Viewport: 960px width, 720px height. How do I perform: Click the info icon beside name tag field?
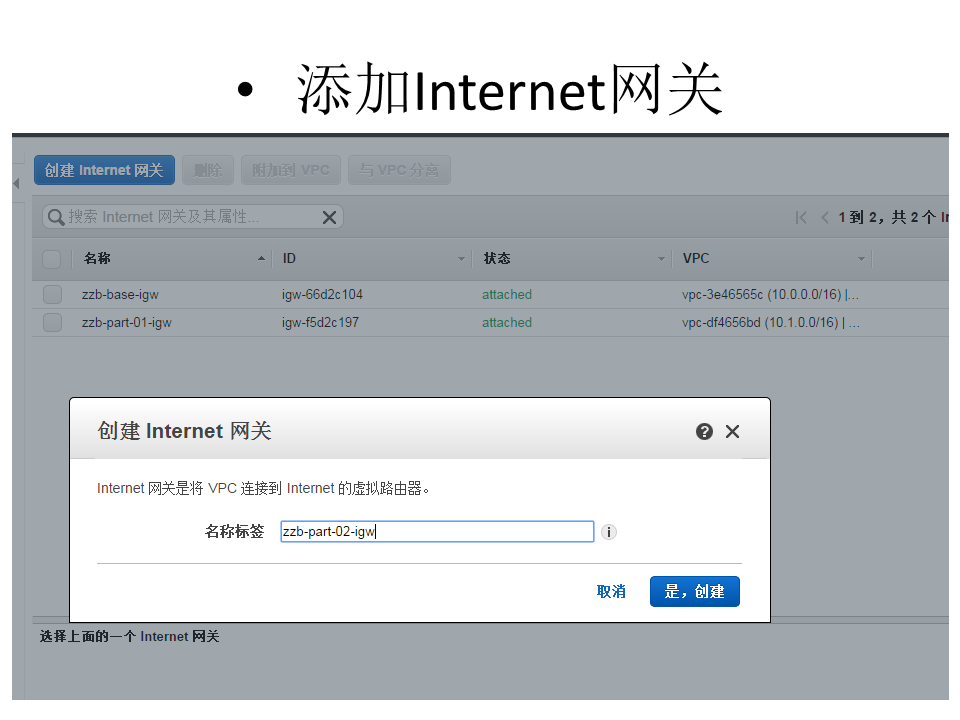click(x=609, y=532)
